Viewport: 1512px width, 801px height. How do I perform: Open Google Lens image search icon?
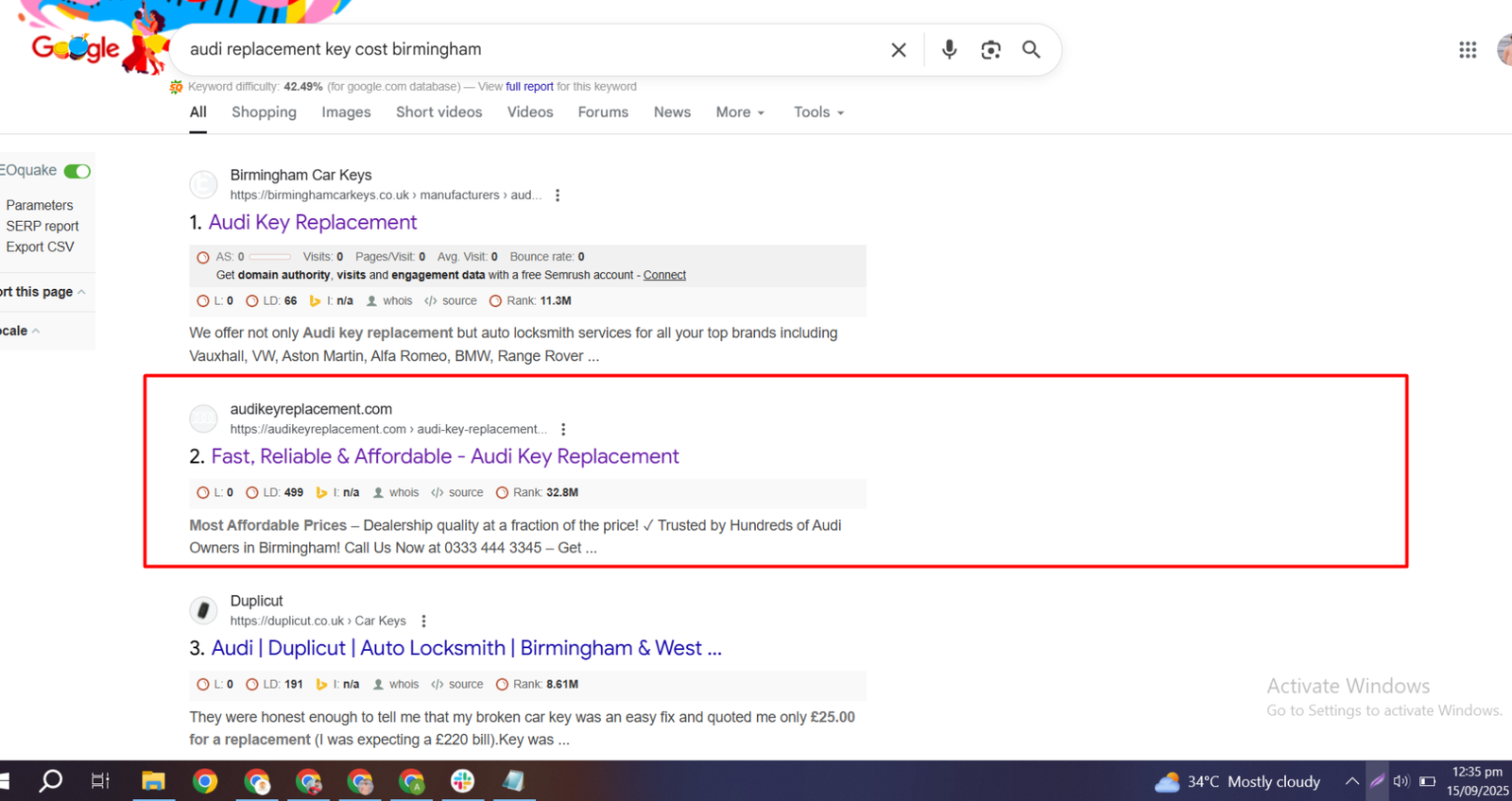(990, 50)
